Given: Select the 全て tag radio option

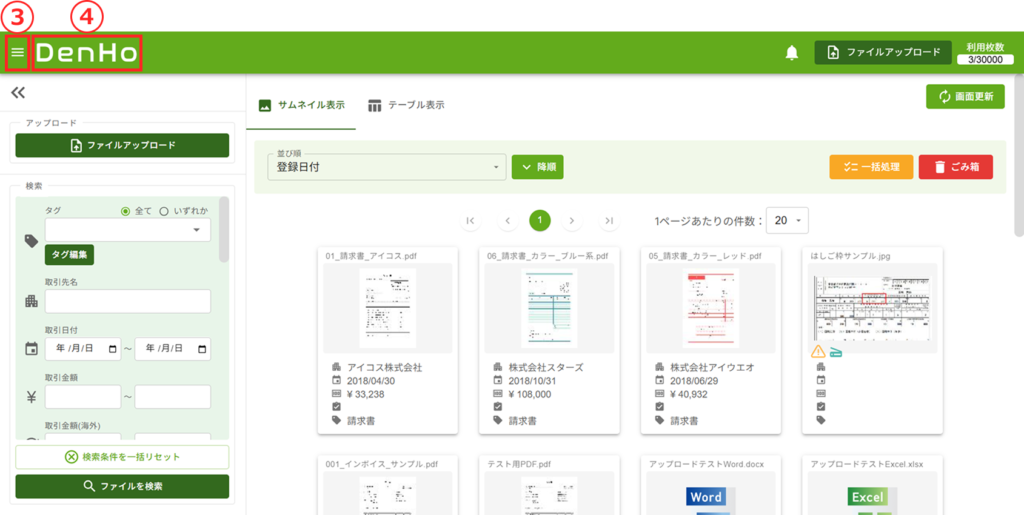Looking at the screenshot, I should [126, 211].
